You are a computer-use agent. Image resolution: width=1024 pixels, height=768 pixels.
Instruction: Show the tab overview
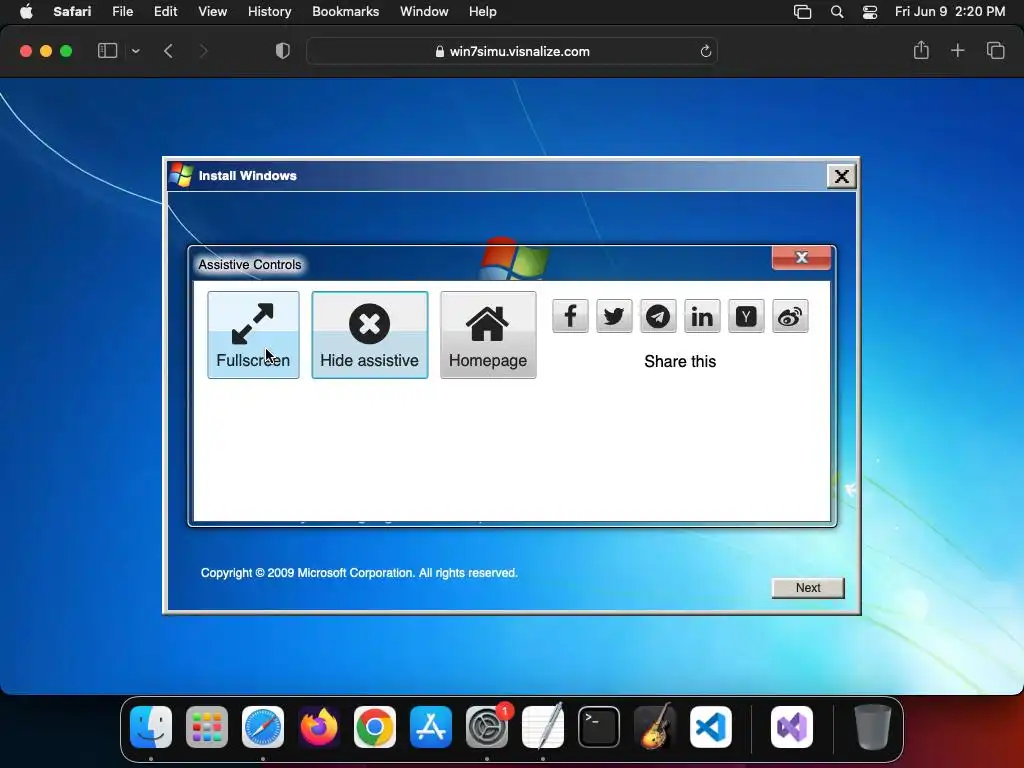point(995,51)
